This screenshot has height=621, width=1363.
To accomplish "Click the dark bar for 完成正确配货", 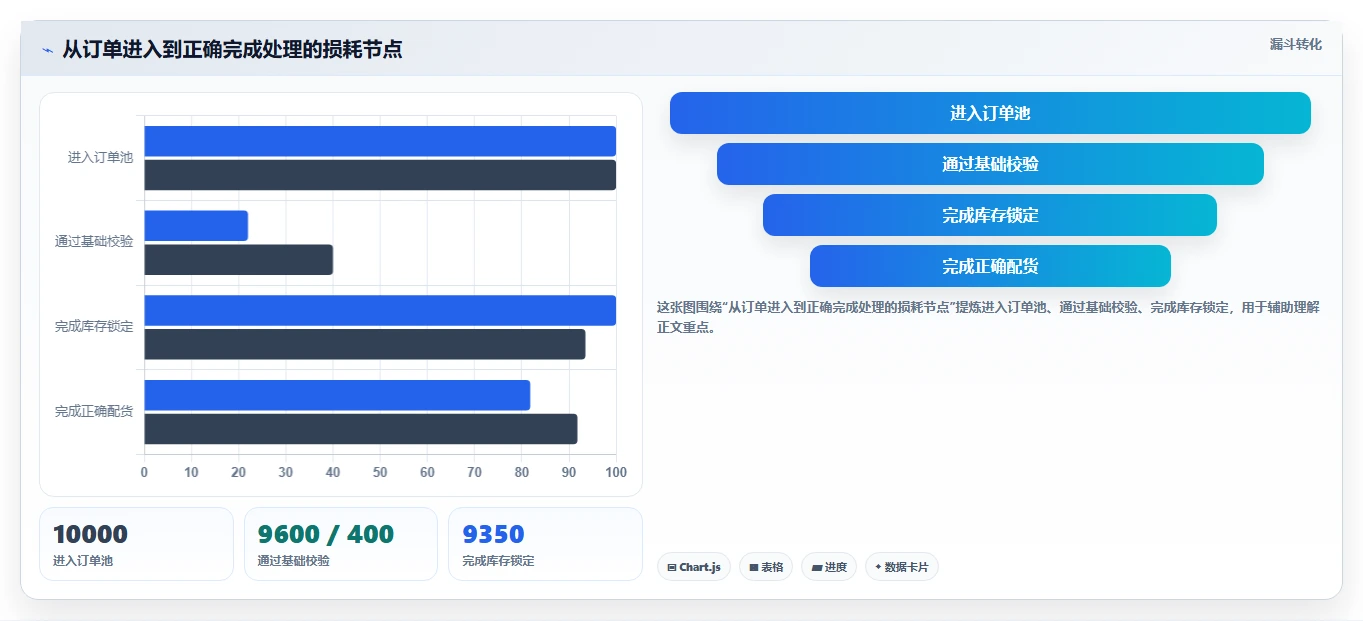I will click(x=361, y=429).
